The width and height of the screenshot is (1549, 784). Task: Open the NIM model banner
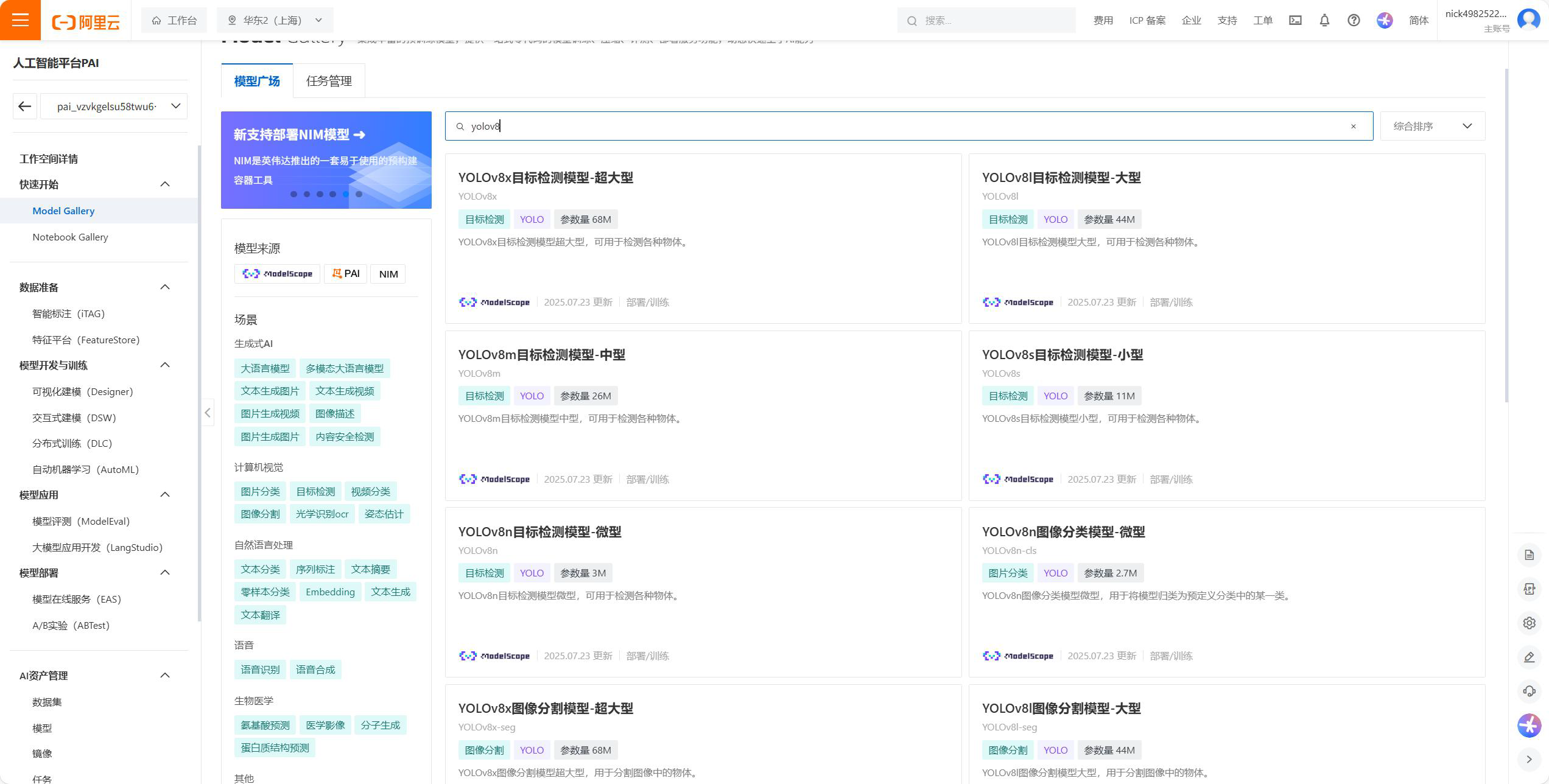326,160
